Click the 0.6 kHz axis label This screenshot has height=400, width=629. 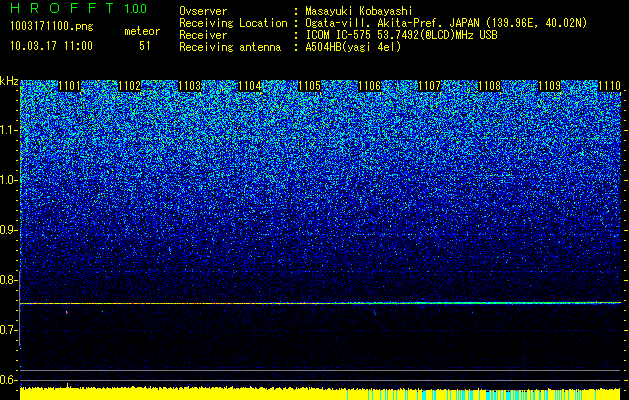pyautogui.click(x=8, y=380)
